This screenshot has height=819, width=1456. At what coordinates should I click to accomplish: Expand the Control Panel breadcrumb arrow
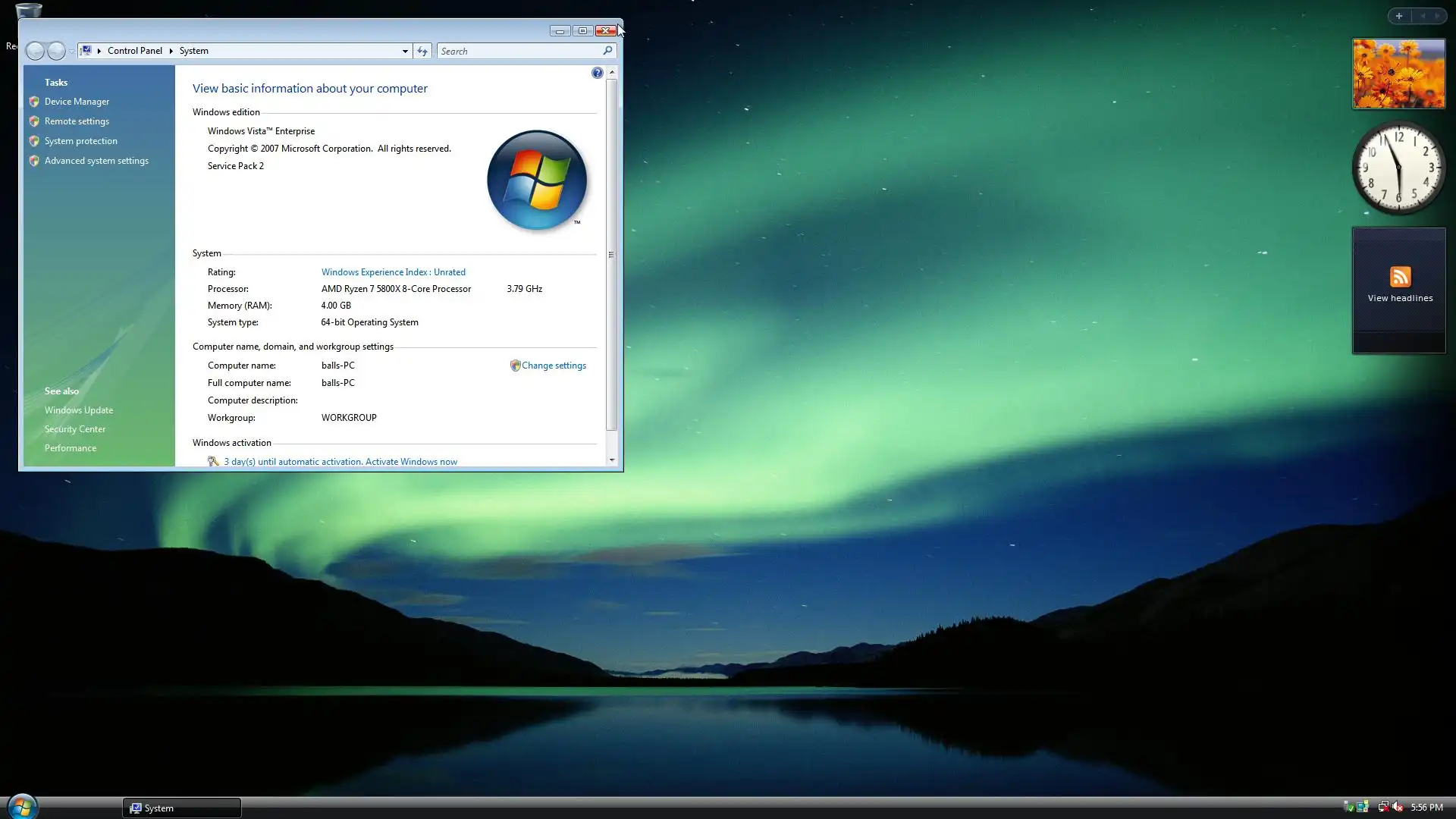[171, 51]
